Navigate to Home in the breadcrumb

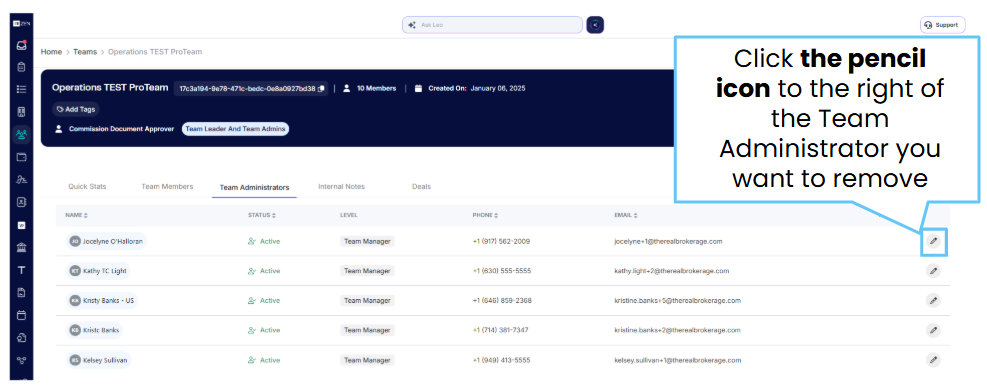tap(51, 52)
